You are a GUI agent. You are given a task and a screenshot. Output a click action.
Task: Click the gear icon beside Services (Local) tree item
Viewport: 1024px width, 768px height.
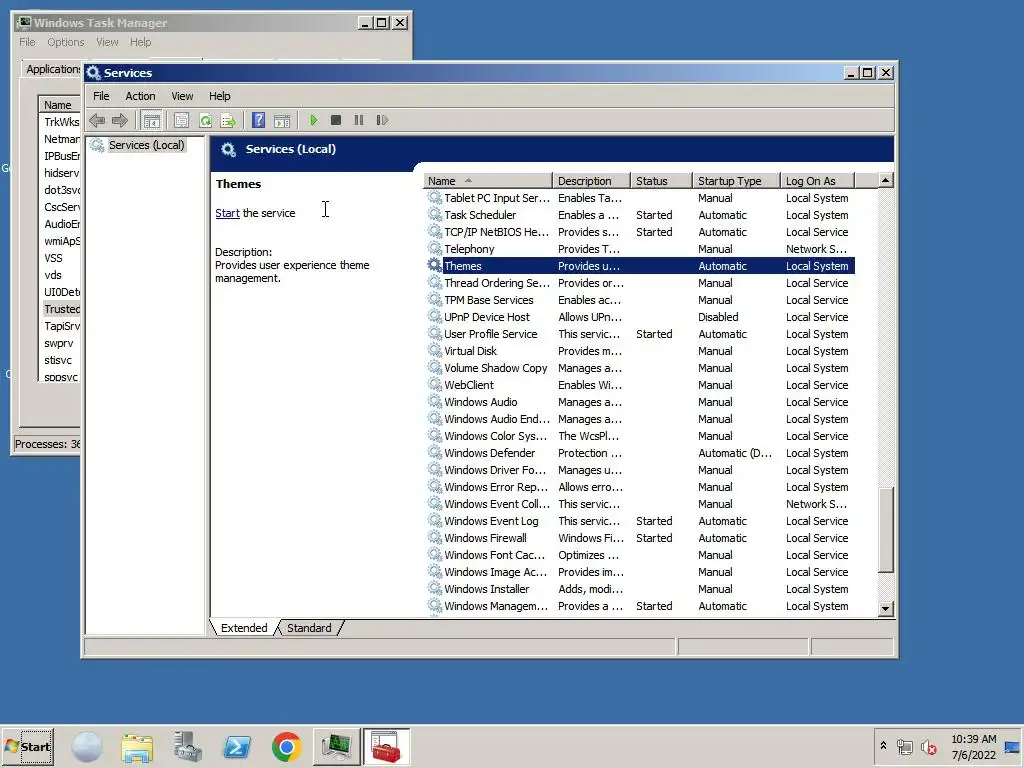[x=97, y=145]
